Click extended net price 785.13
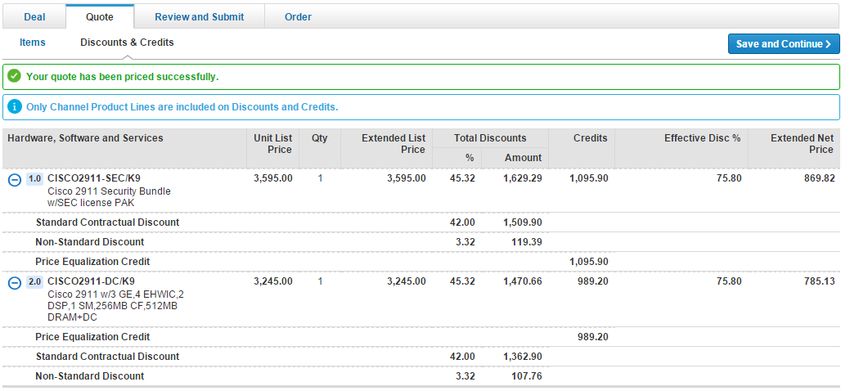Image resolution: width=850 pixels, height=391 pixels. (819, 281)
